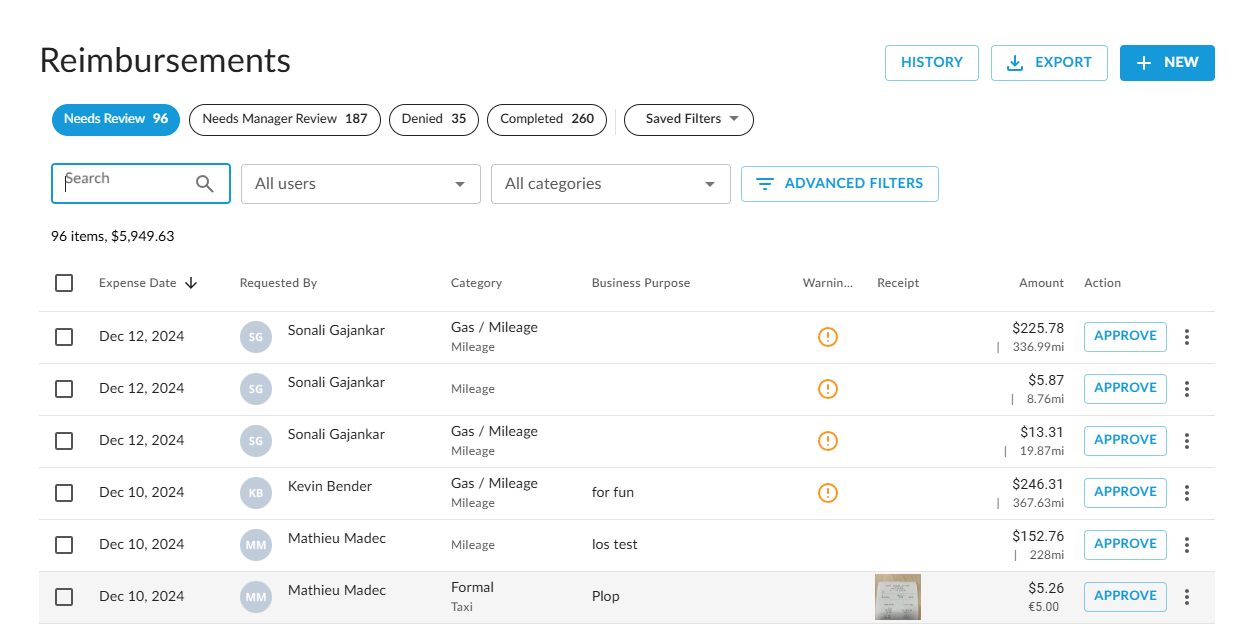This screenshot has width=1259, height=624.
Task: Click the search magnifier icon
Action: [x=205, y=184]
